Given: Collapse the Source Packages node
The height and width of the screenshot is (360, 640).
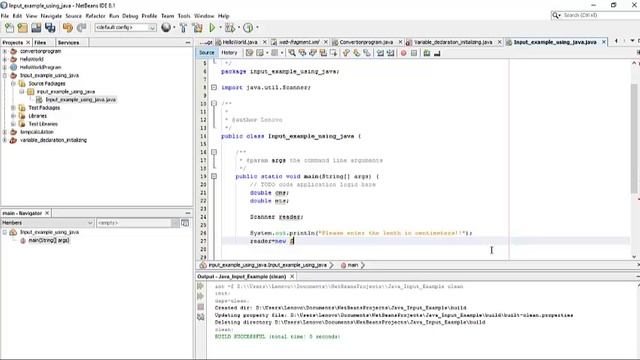Looking at the screenshot, I should coord(13,84).
